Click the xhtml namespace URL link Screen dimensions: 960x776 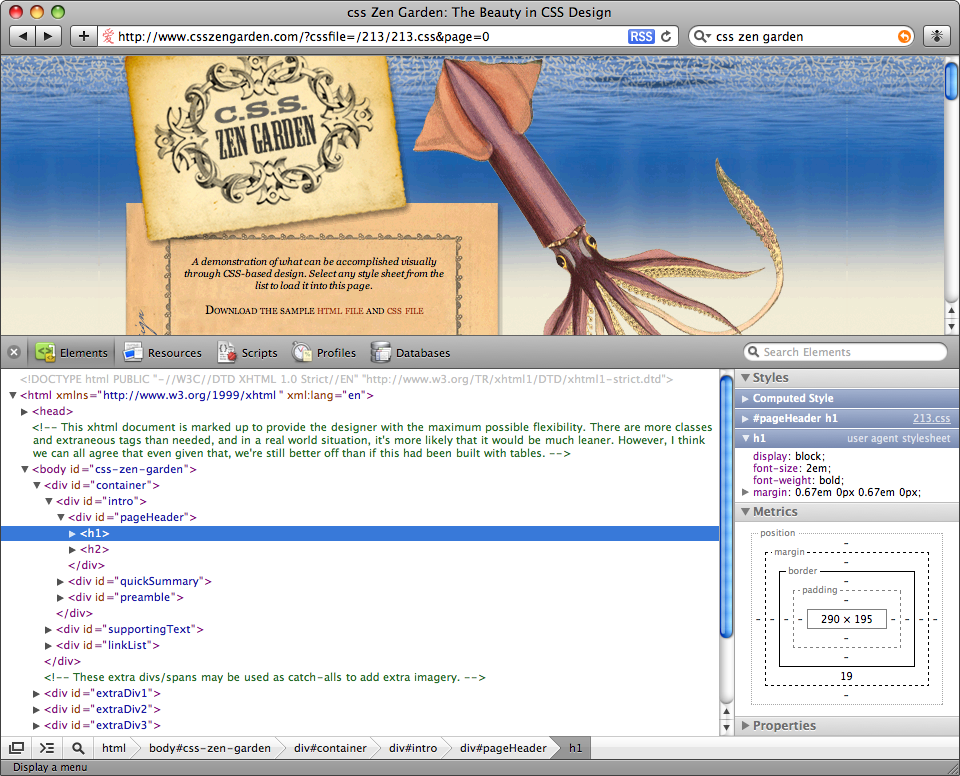pyautogui.click(x=189, y=395)
